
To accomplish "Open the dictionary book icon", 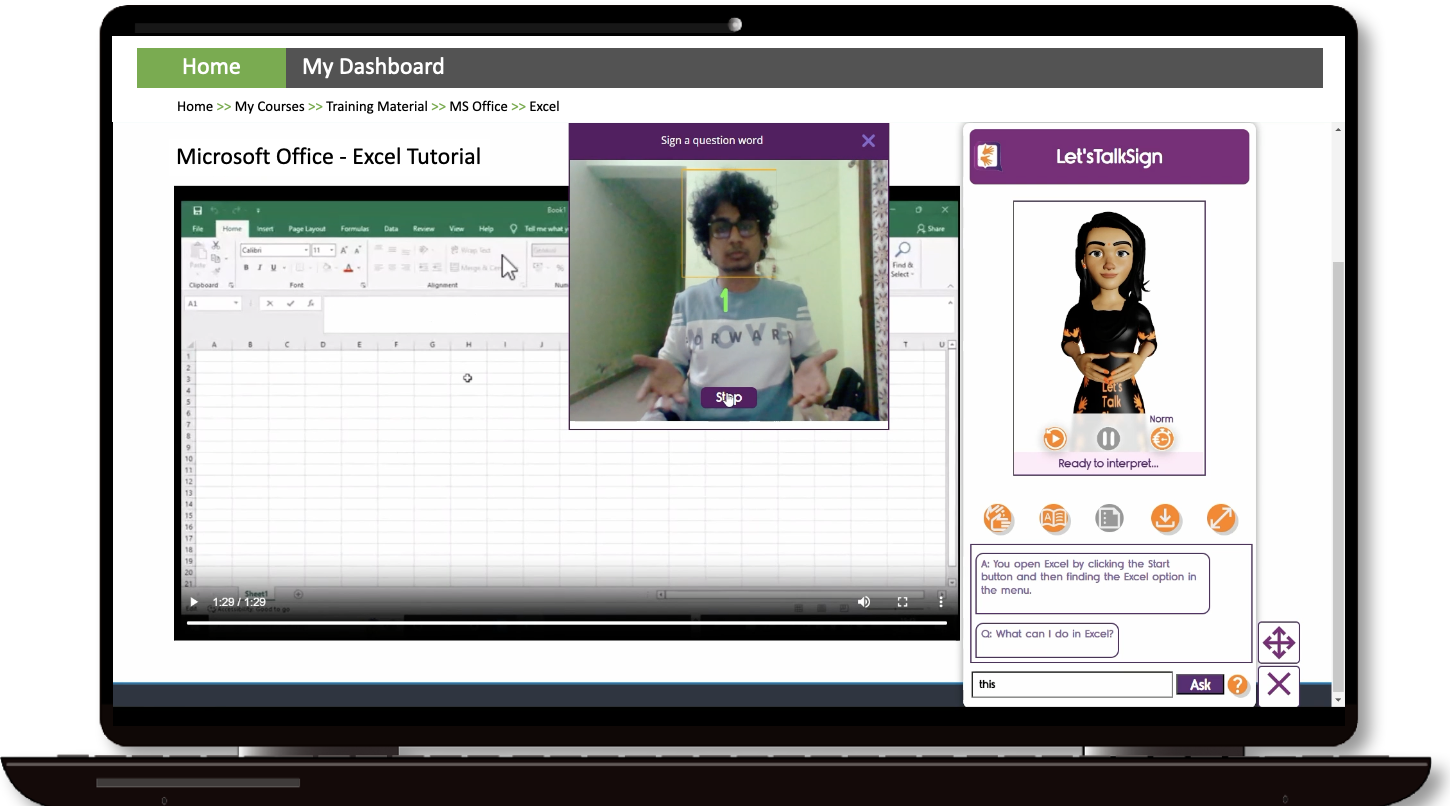I will [1054, 518].
